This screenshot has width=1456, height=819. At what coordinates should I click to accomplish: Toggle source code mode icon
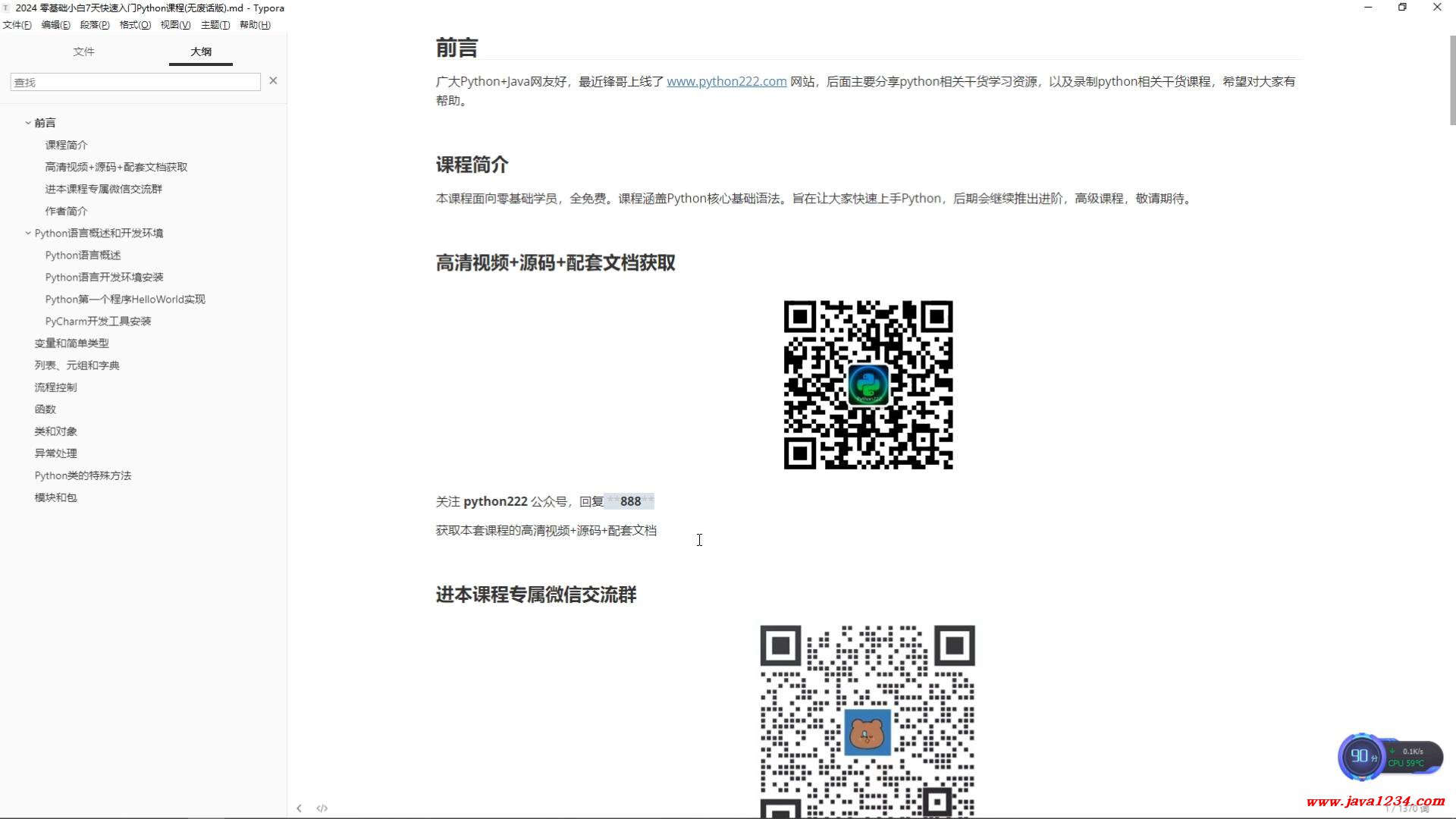pyautogui.click(x=322, y=808)
